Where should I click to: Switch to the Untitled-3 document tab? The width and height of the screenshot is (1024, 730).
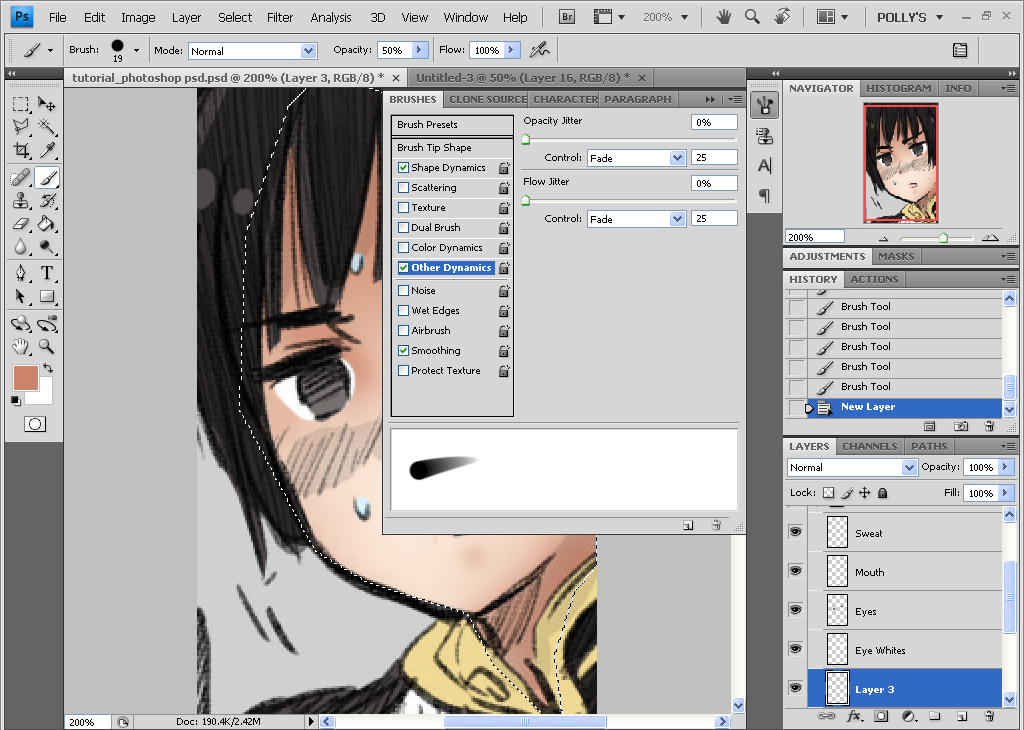tap(530, 78)
